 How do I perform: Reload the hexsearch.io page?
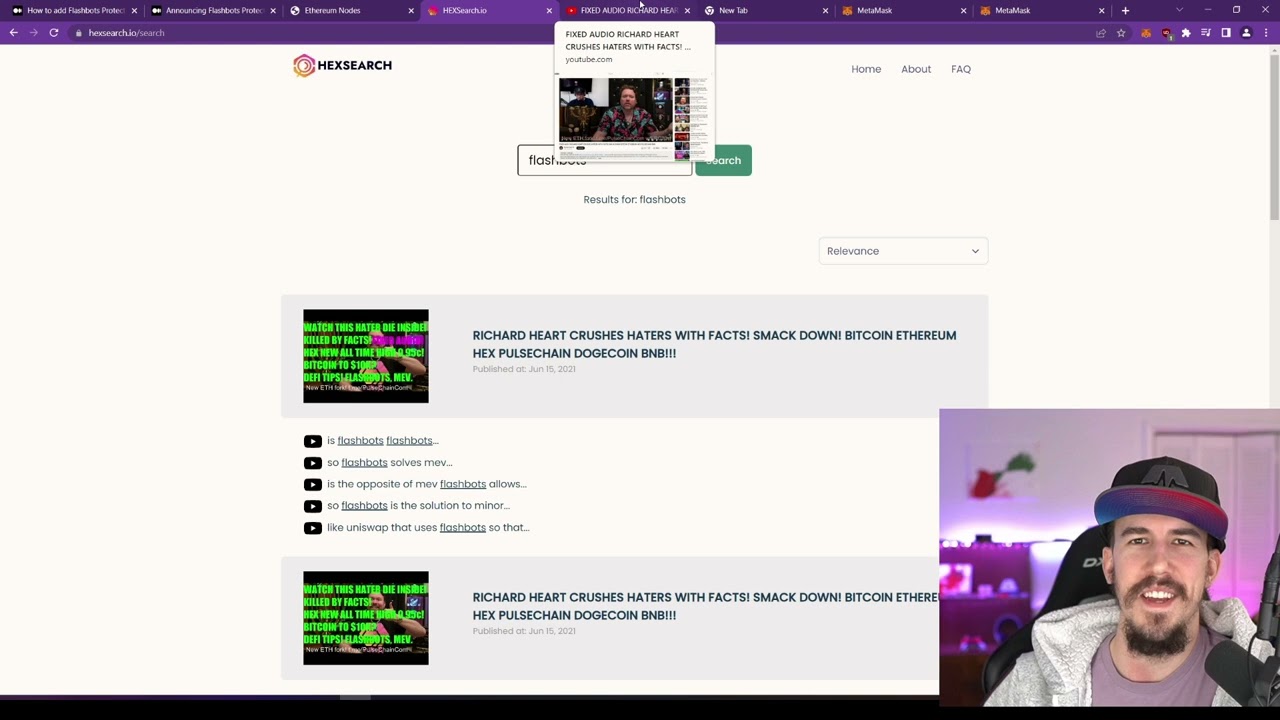[54, 33]
